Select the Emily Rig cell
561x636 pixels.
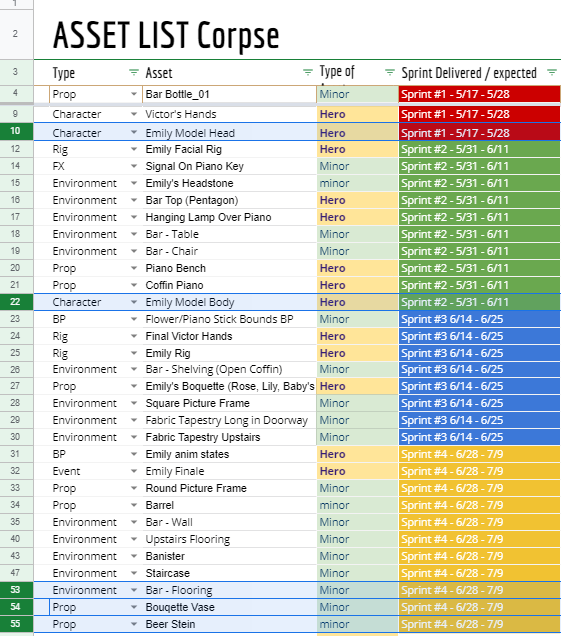coord(229,353)
